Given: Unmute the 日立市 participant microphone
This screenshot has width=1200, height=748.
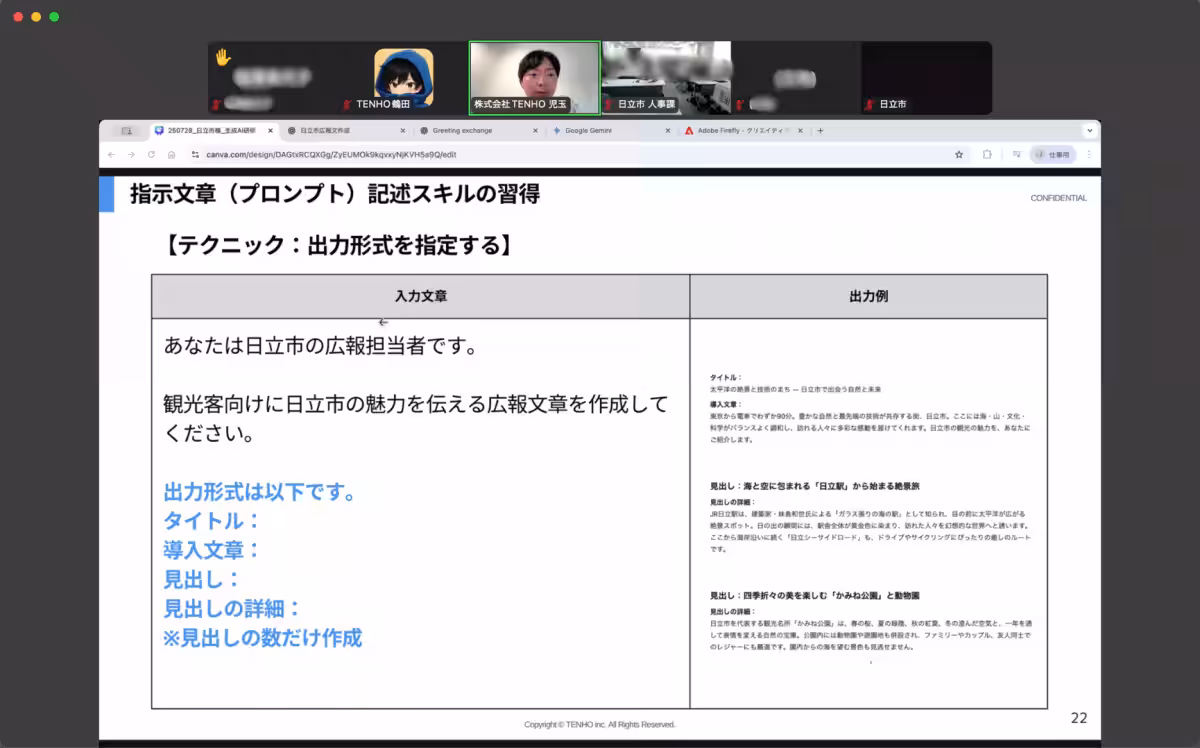Looking at the screenshot, I should pos(868,104).
